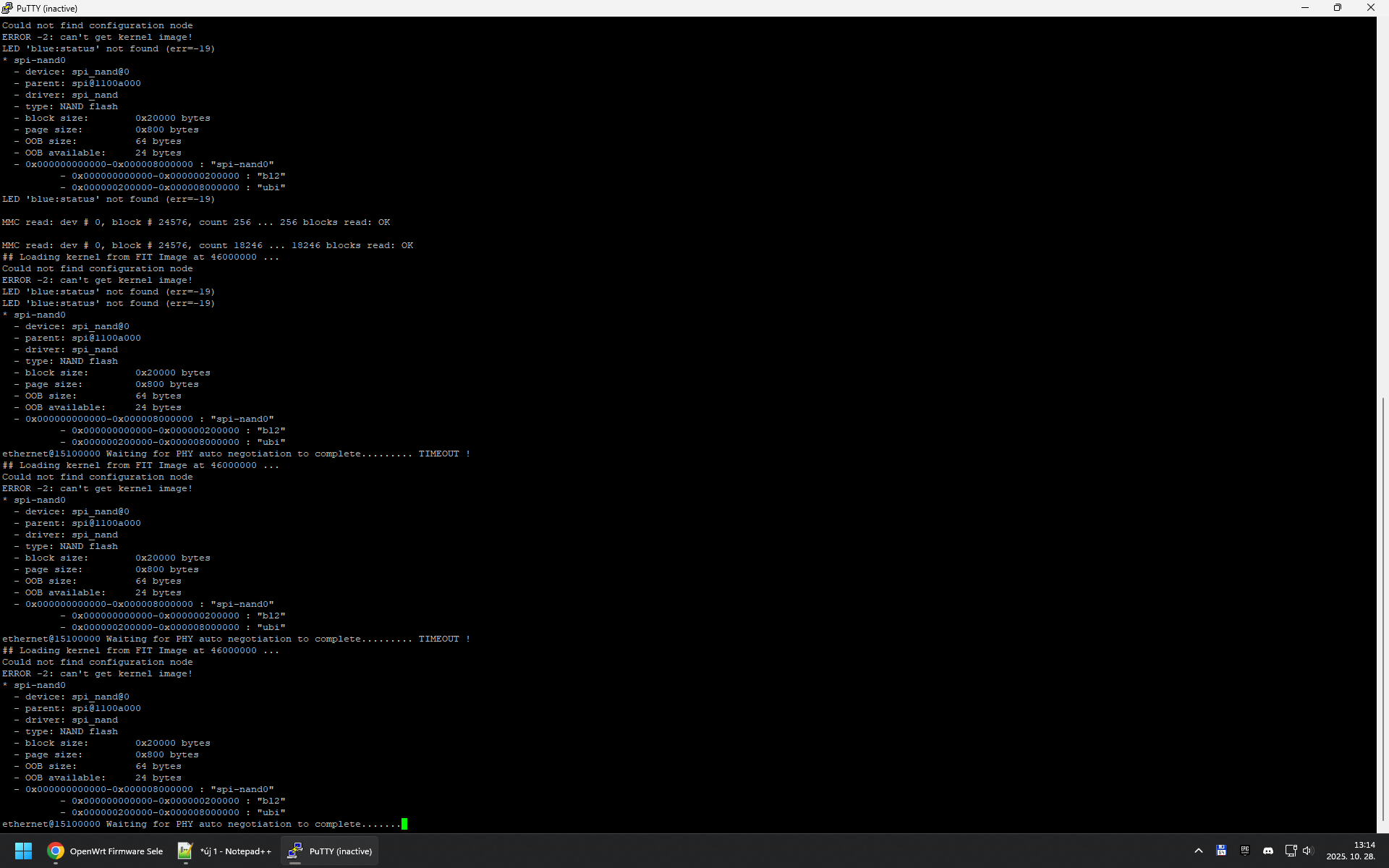Click the Epic Games tray icon
Viewport: 1389px width, 868px height.
coord(1244,851)
